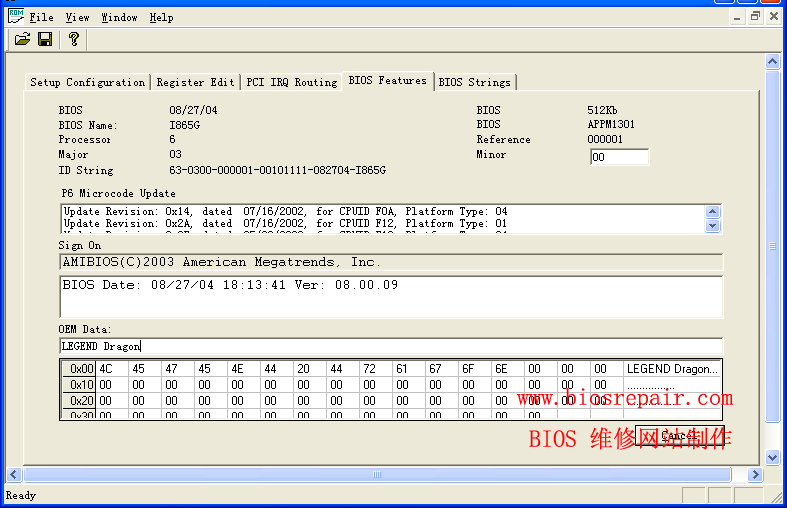Viewport: 787px width, 508px height.
Task: Click the BIOS tag APPM1301
Action: [611, 124]
